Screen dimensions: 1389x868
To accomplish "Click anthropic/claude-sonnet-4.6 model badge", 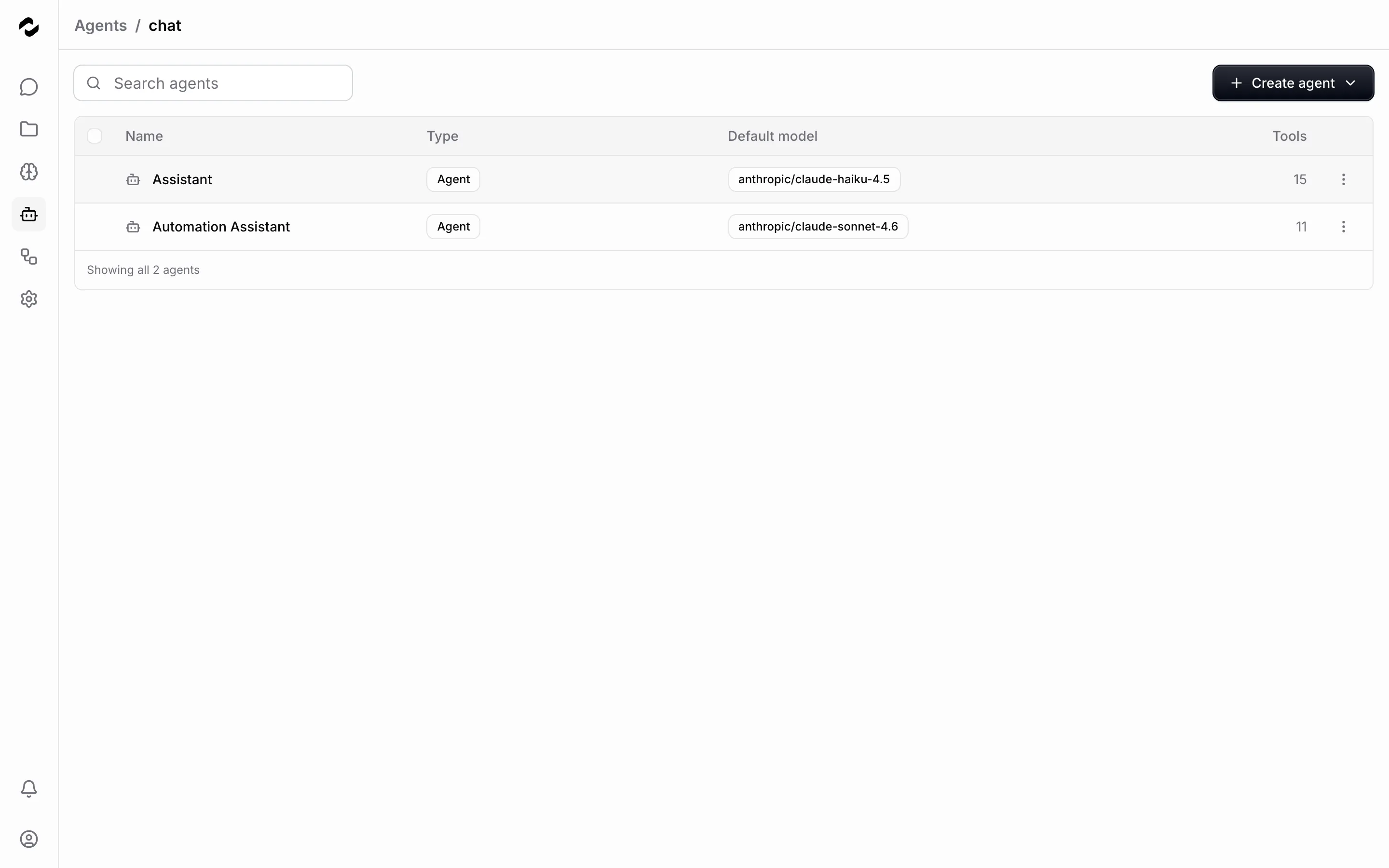I will pyautogui.click(x=818, y=227).
